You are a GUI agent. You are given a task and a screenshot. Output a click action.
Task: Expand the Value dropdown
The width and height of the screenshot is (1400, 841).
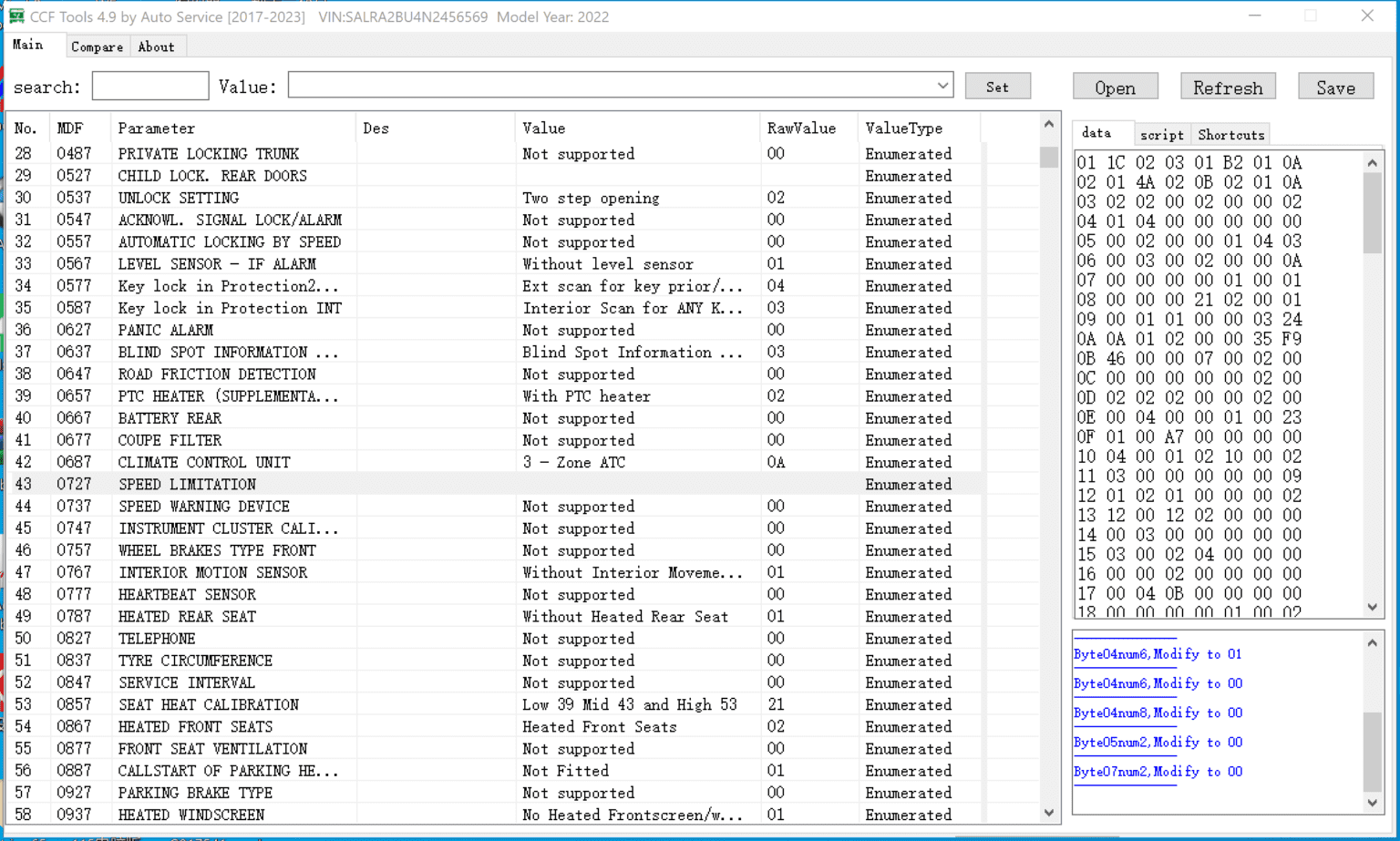(x=942, y=85)
